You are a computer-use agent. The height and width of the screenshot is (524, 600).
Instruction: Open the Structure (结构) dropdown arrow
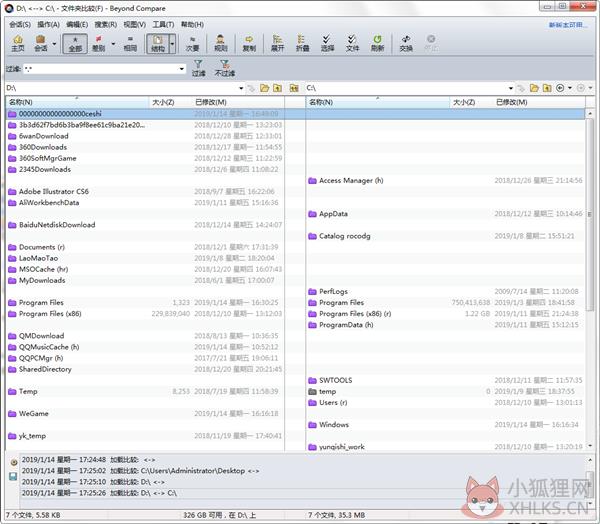pyautogui.click(x=172, y=44)
